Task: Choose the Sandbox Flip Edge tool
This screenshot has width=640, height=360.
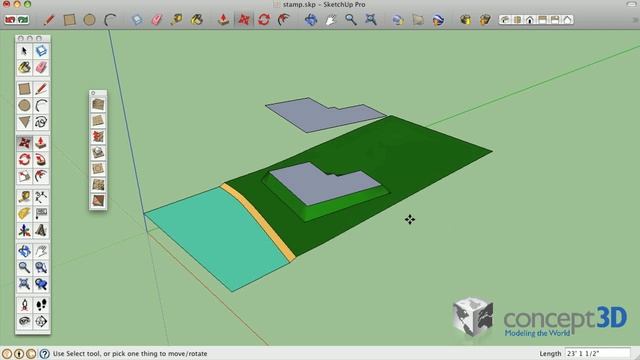Action: point(98,200)
